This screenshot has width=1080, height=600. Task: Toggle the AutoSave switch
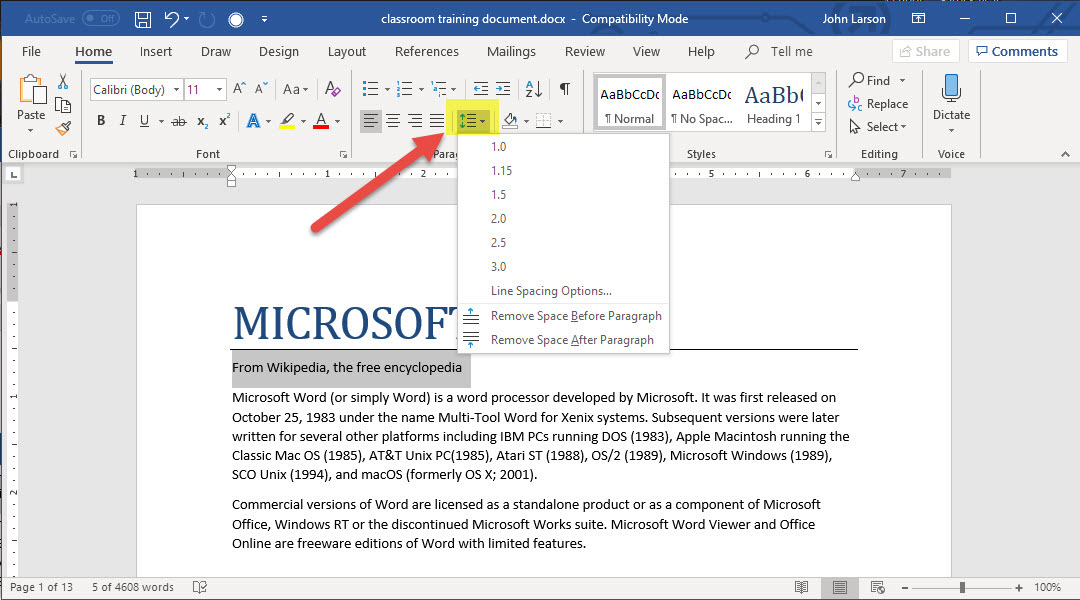(100, 19)
